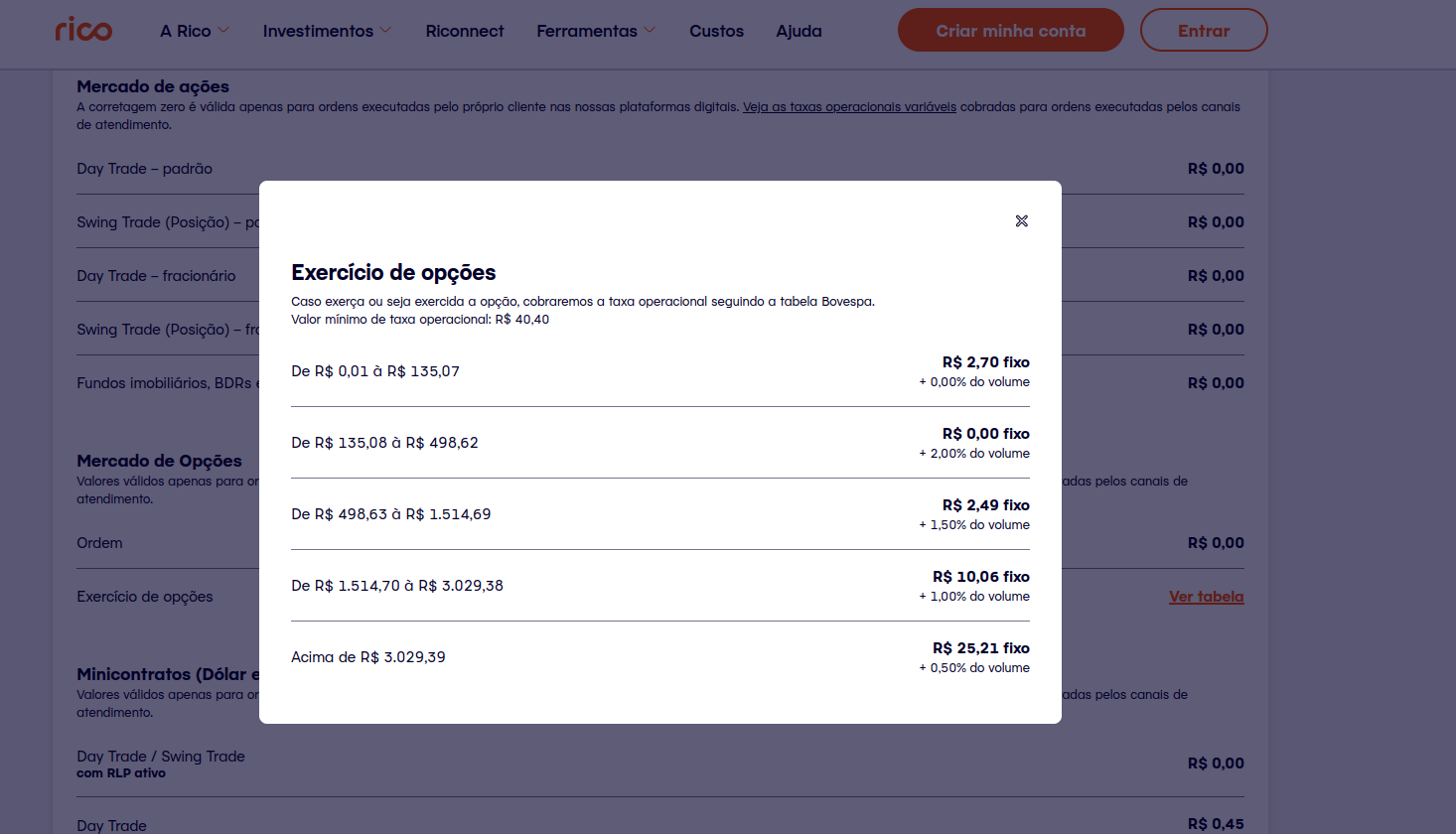Go to the Custos page

716,31
